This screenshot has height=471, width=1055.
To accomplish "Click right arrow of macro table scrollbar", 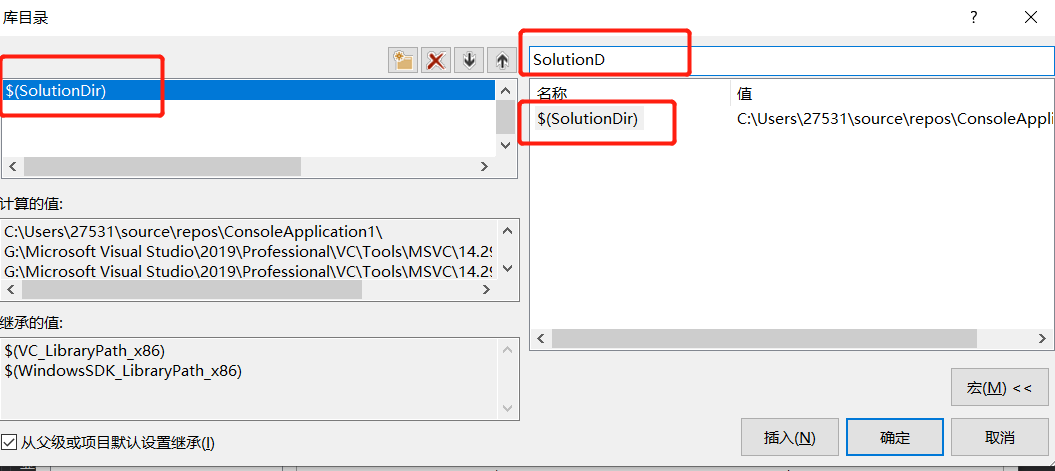I will (1043, 338).
